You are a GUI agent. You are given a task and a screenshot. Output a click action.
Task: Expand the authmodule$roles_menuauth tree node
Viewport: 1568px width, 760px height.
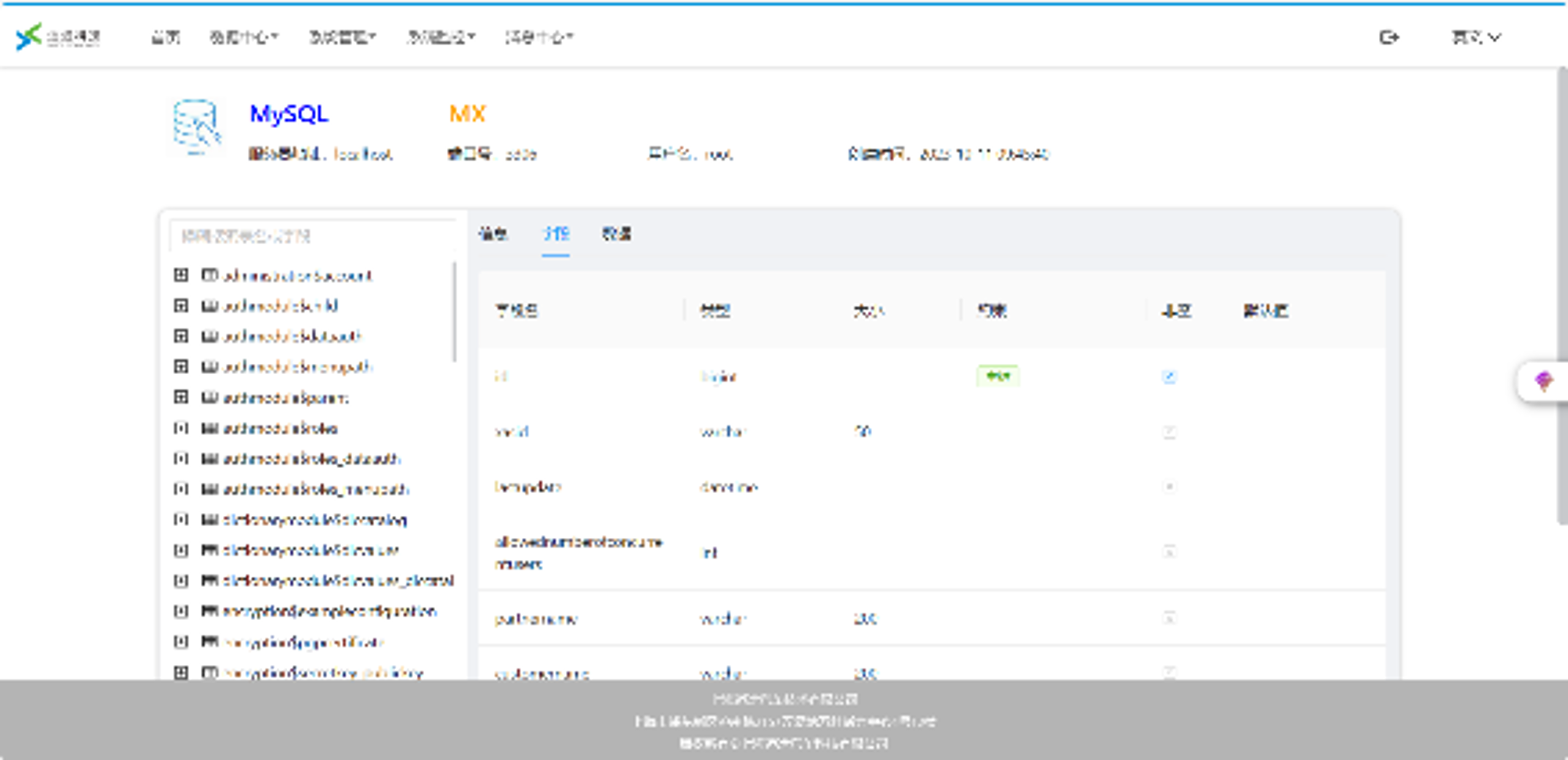tap(180, 489)
